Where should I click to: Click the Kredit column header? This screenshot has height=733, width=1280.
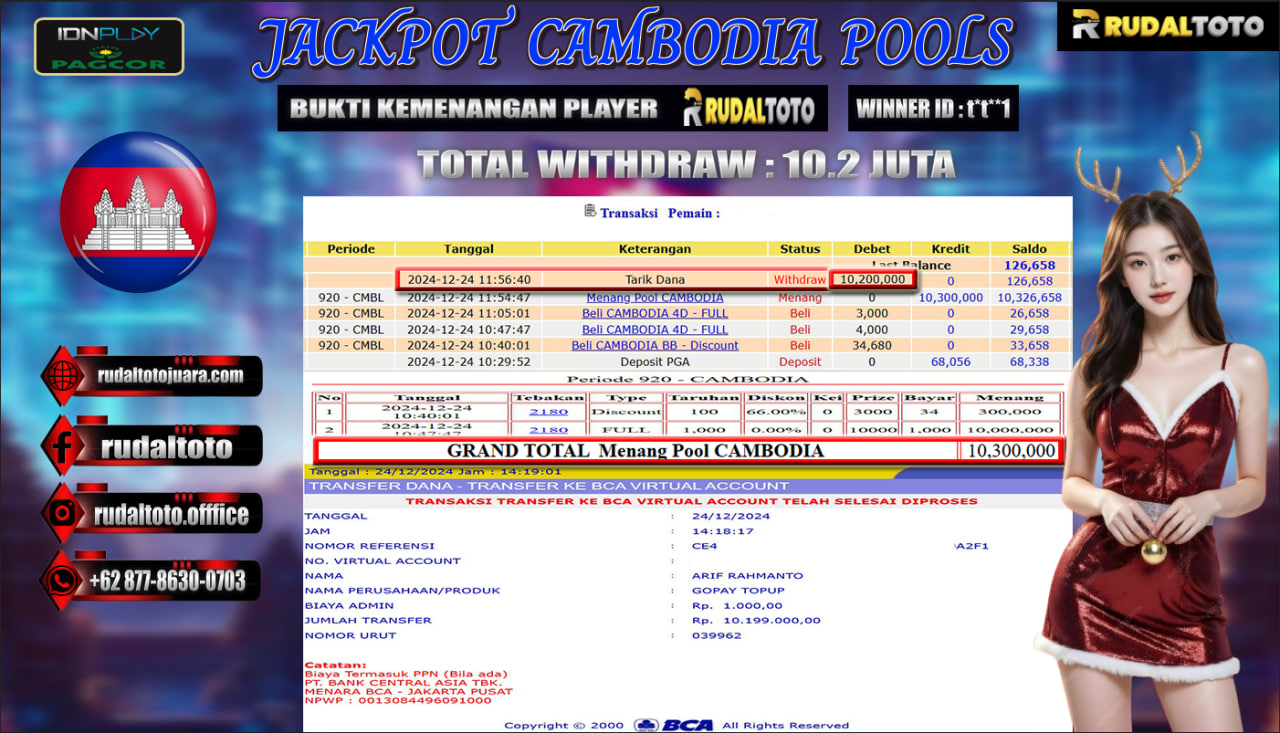click(x=950, y=249)
